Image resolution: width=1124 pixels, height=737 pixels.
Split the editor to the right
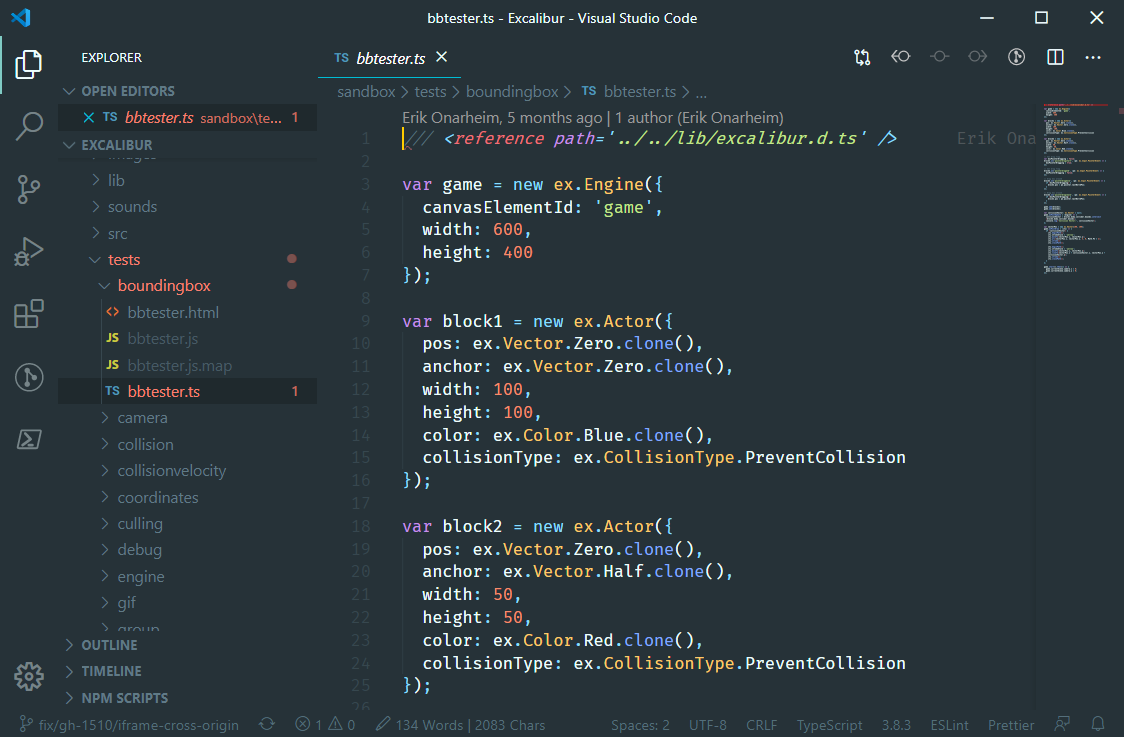(1055, 57)
